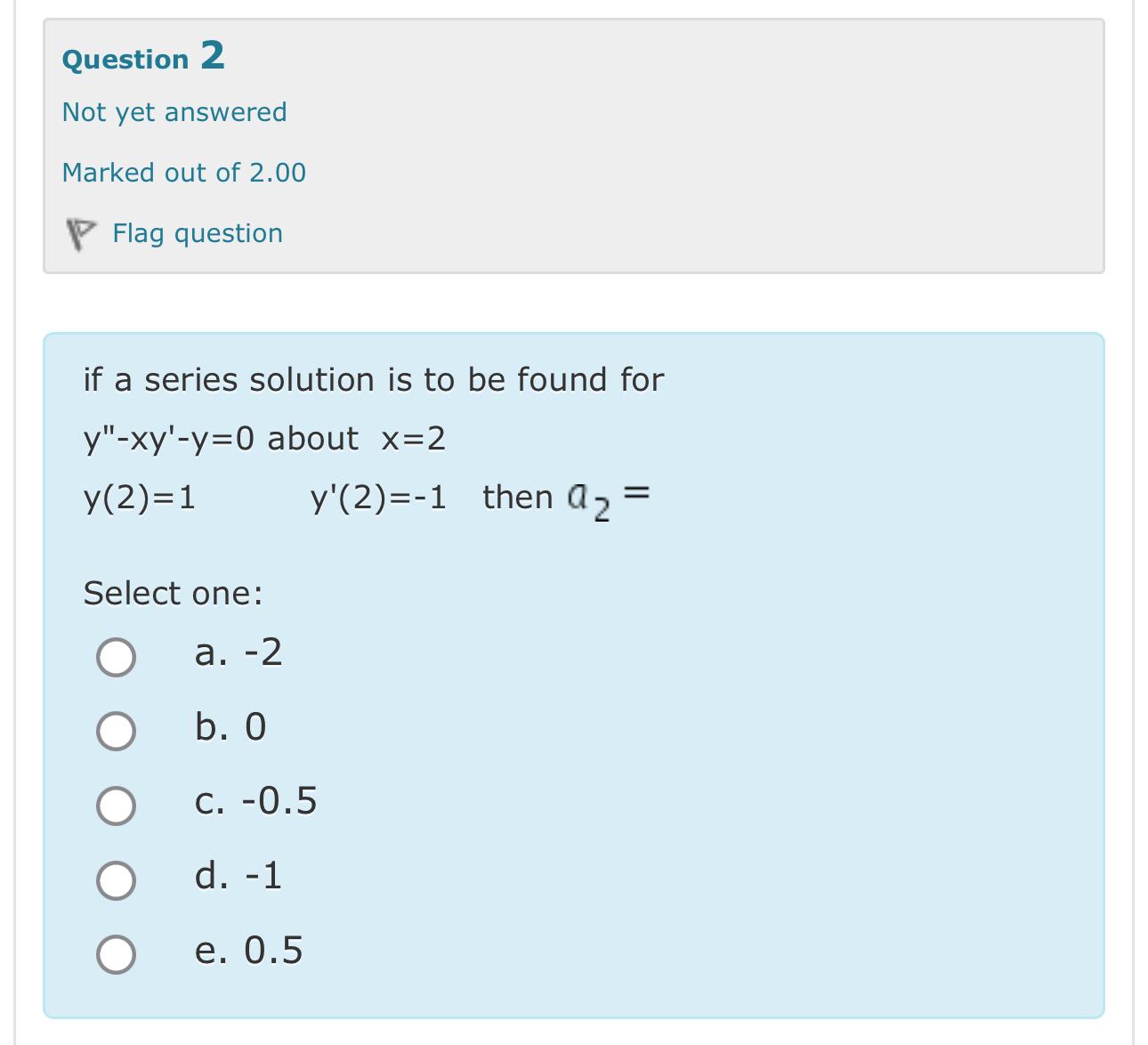The width and height of the screenshot is (1148, 1045).
Task: Select radio button for answer c. -0.5
Action: coord(116,805)
